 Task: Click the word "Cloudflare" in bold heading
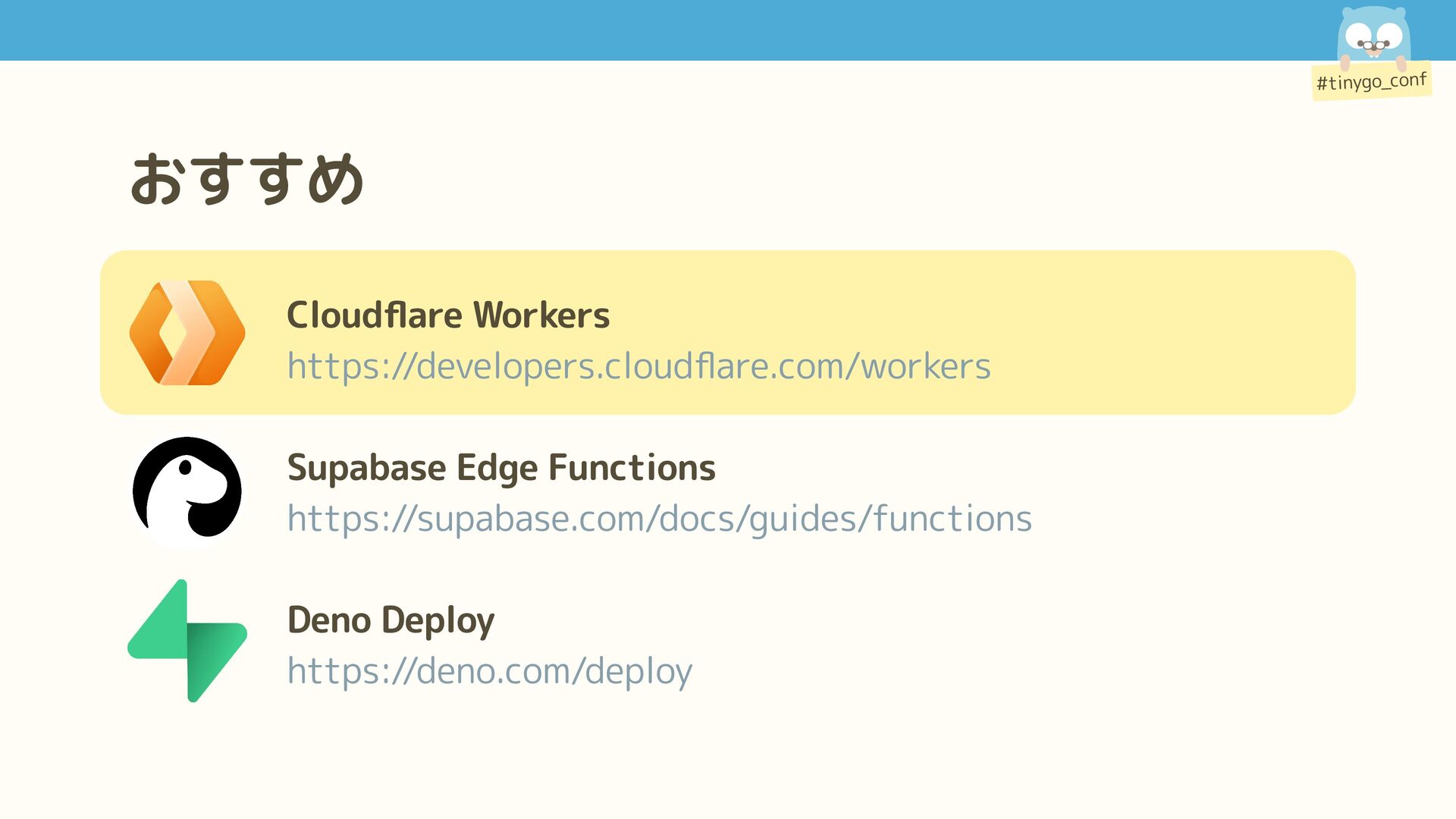click(x=375, y=315)
